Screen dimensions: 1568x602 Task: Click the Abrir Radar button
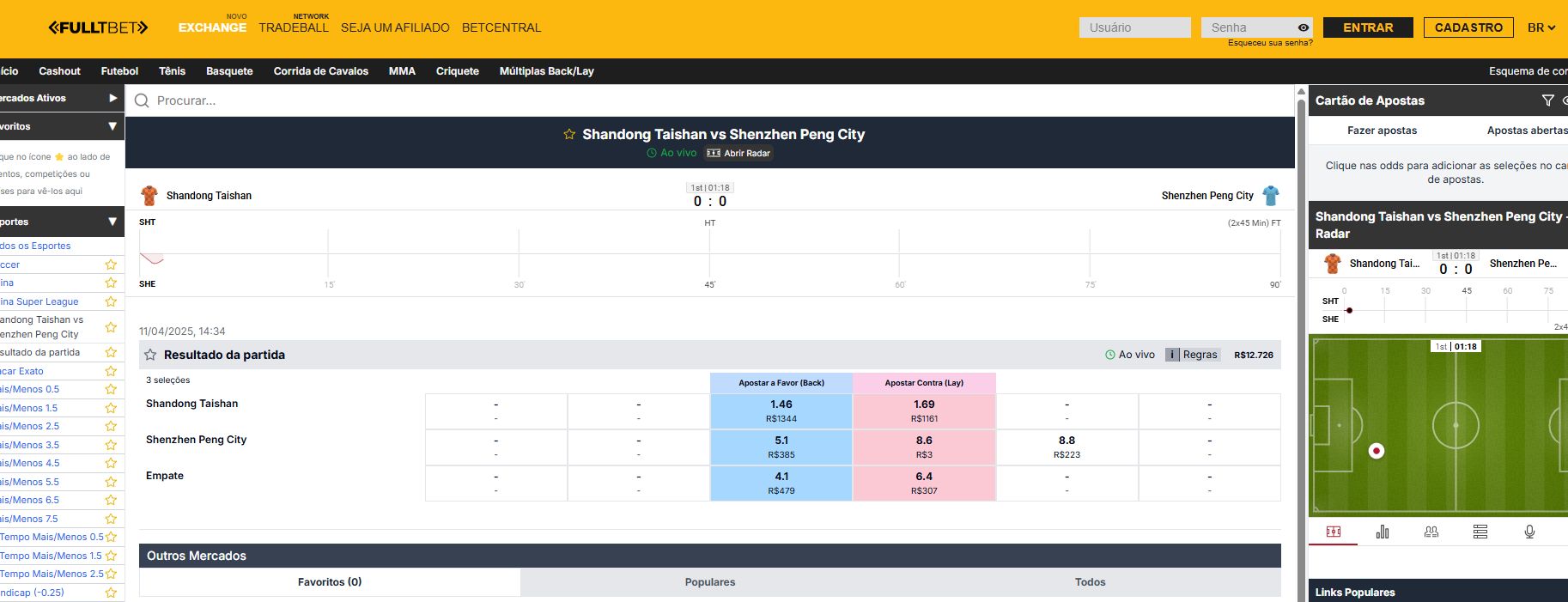[x=738, y=153]
